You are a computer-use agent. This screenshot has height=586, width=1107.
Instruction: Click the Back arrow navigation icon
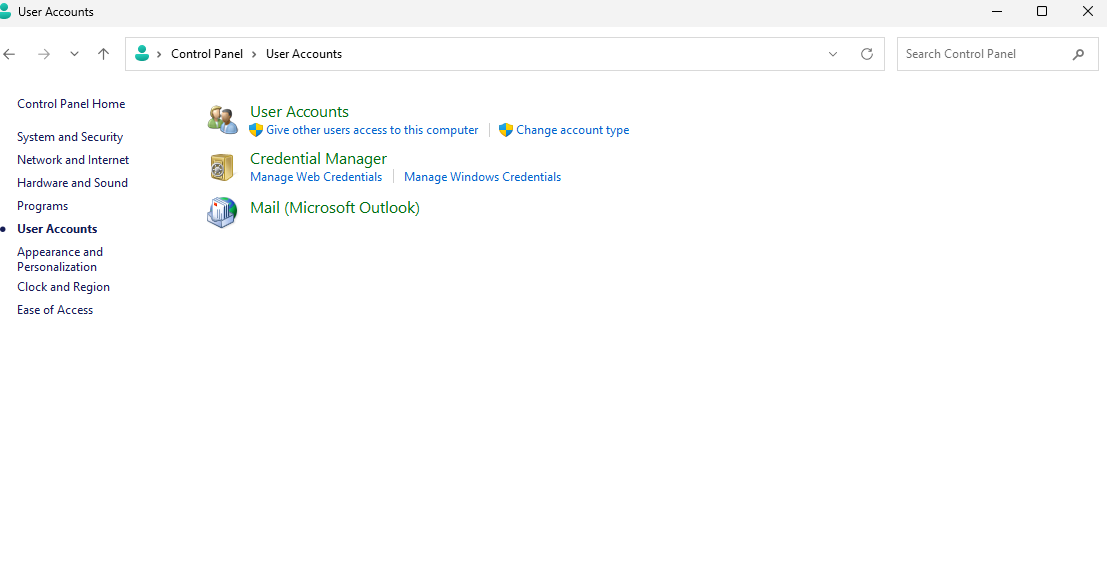click(10, 54)
